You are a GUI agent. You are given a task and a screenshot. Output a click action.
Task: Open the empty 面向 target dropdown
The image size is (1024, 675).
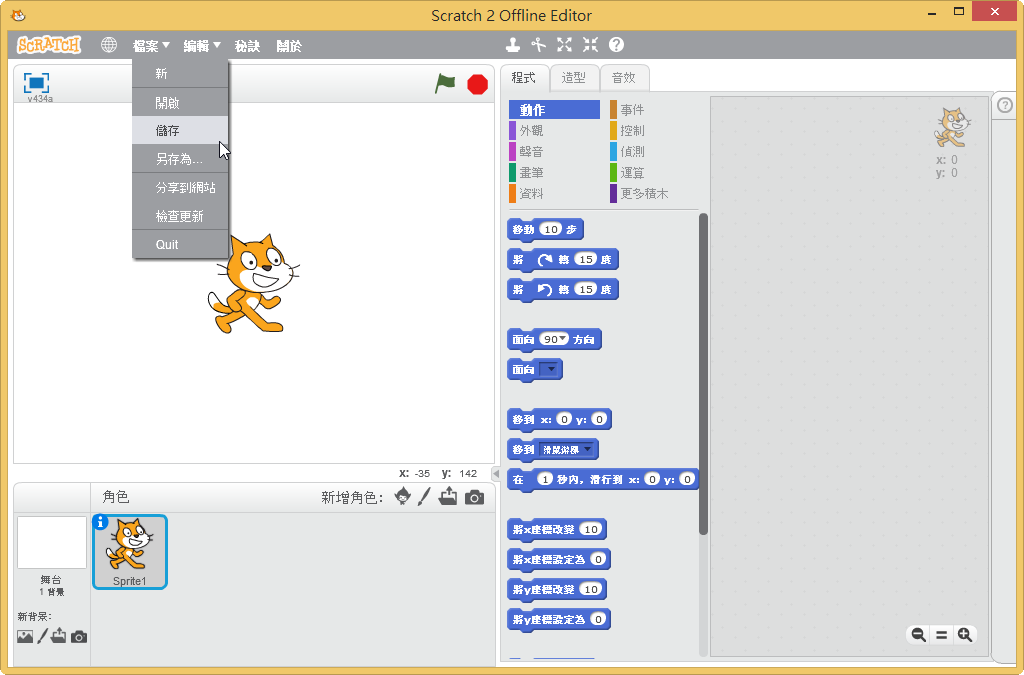550,369
